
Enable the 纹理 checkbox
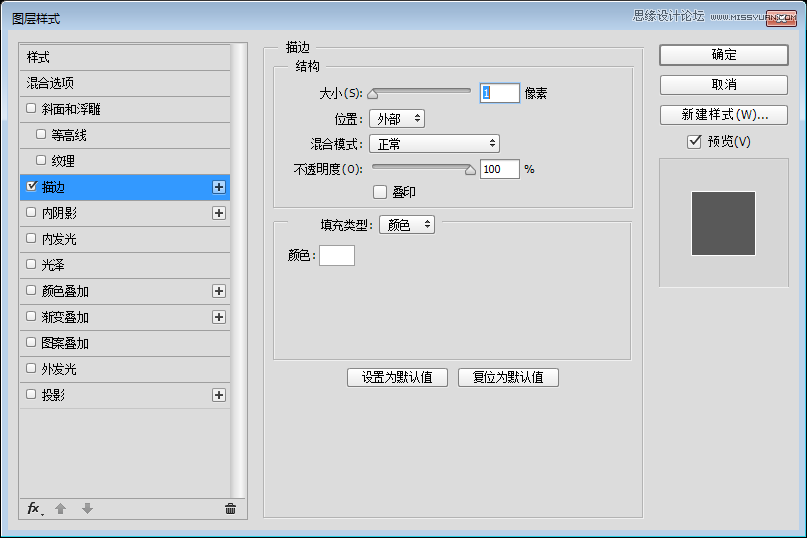(x=41, y=160)
